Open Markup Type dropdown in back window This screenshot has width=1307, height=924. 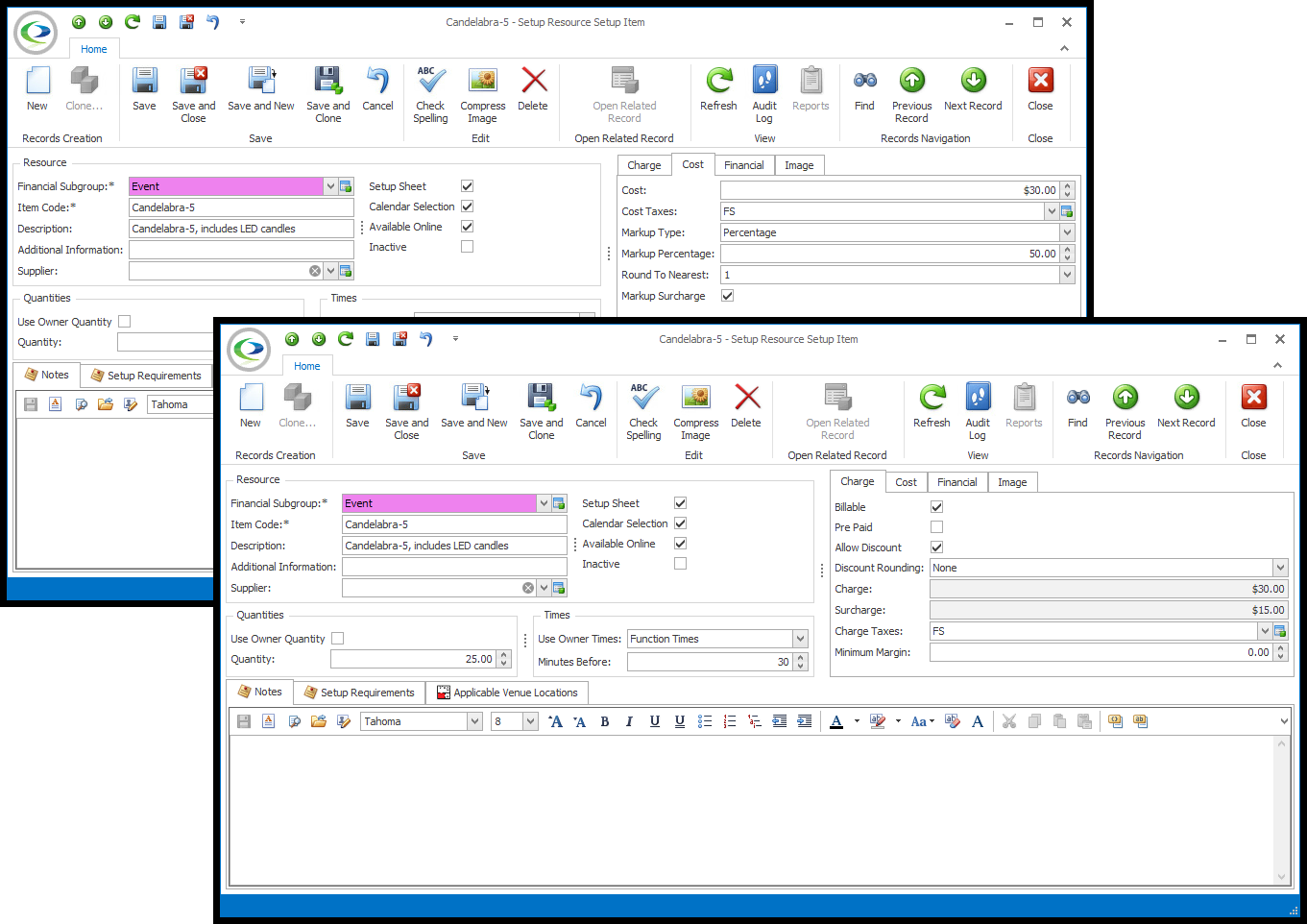click(1067, 232)
